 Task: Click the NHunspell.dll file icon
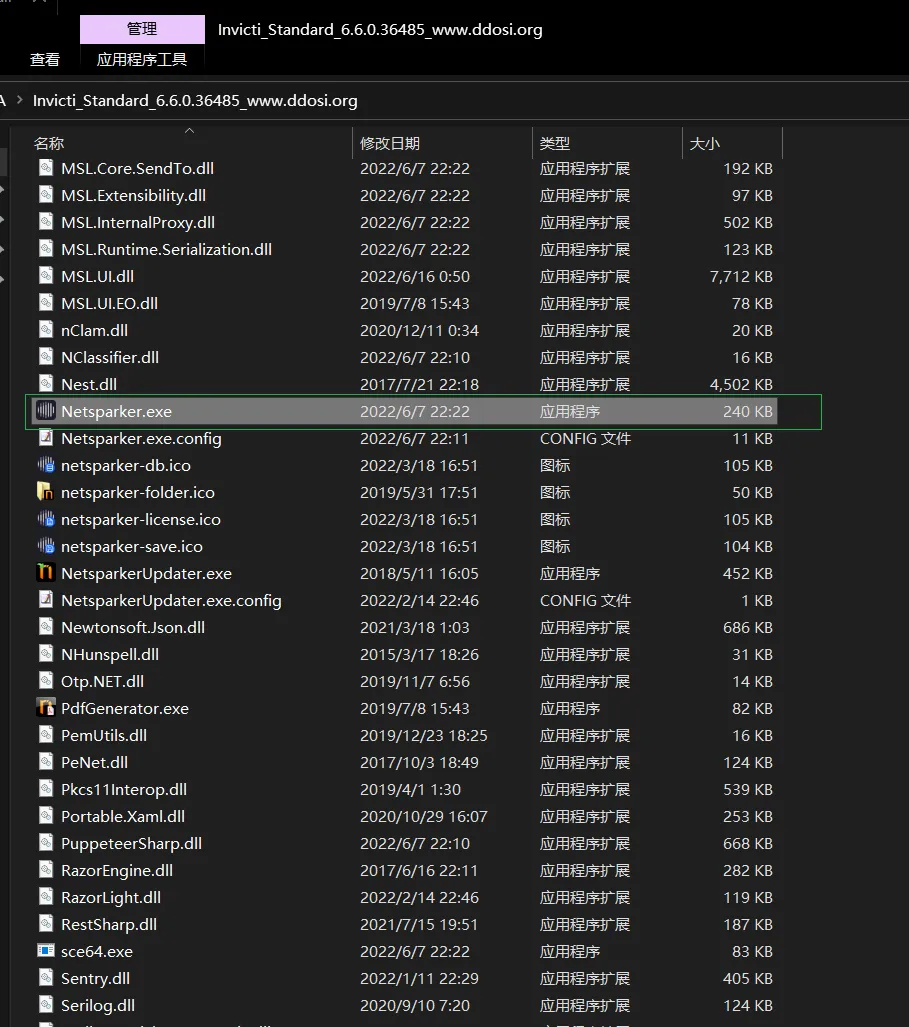[46, 654]
